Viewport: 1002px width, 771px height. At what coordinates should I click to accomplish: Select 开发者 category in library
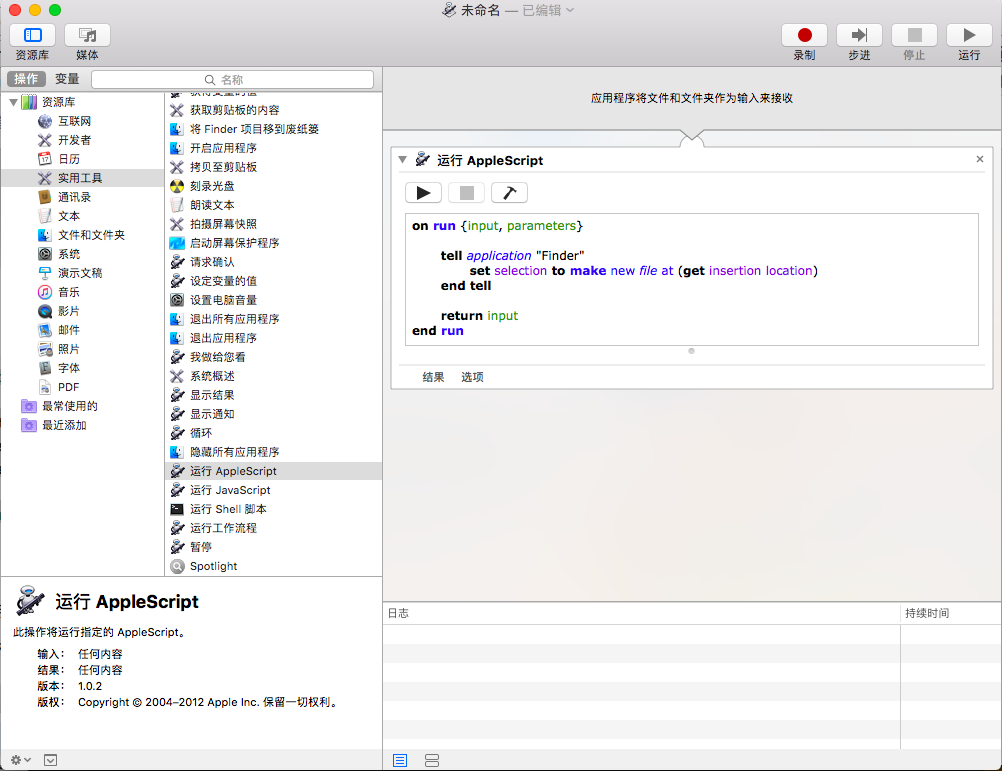(x=82, y=140)
